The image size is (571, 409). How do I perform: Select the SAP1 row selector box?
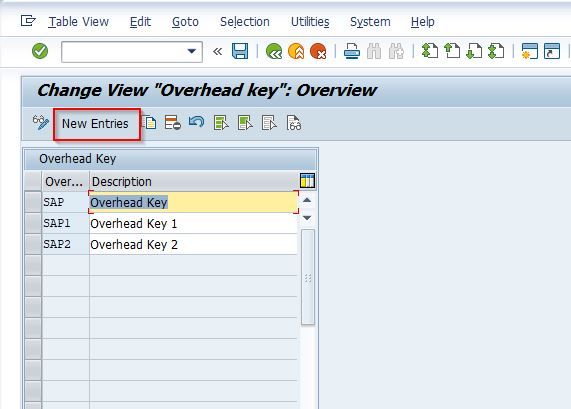click(33, 223)
